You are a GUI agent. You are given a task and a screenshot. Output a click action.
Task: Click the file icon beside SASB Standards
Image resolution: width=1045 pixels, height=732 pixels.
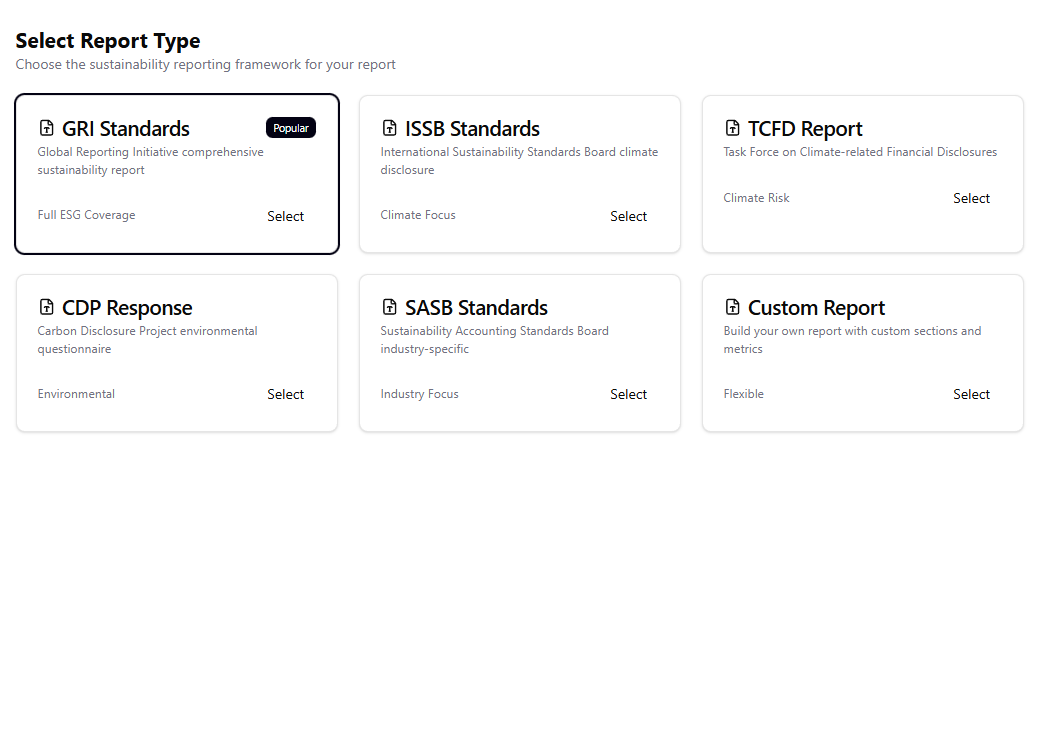pyautogui.click(x=390, y=307)
